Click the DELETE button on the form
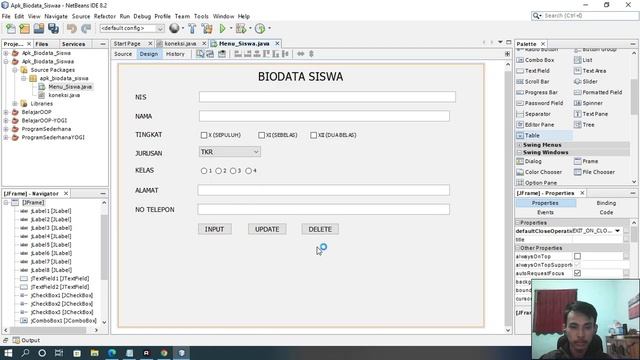 [320, 229]
